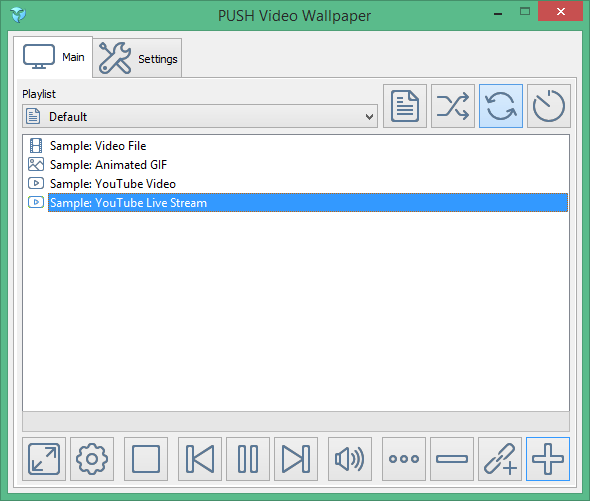Viewport: 590px width, 501px height.
Task: Stop wallpaper playback
Action: [x=146, y=459]
